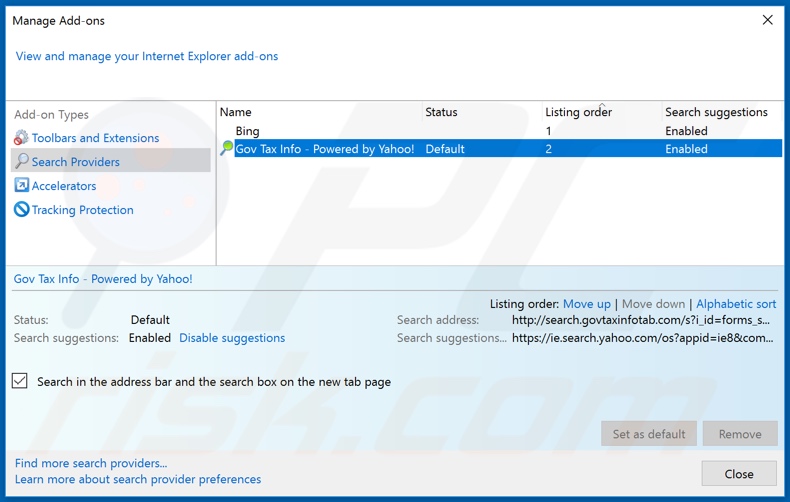This screenshot has height=502, width=790.
Task: Click the search.govtaxinfotab.com search address text
Action: [x=641, y=320]
